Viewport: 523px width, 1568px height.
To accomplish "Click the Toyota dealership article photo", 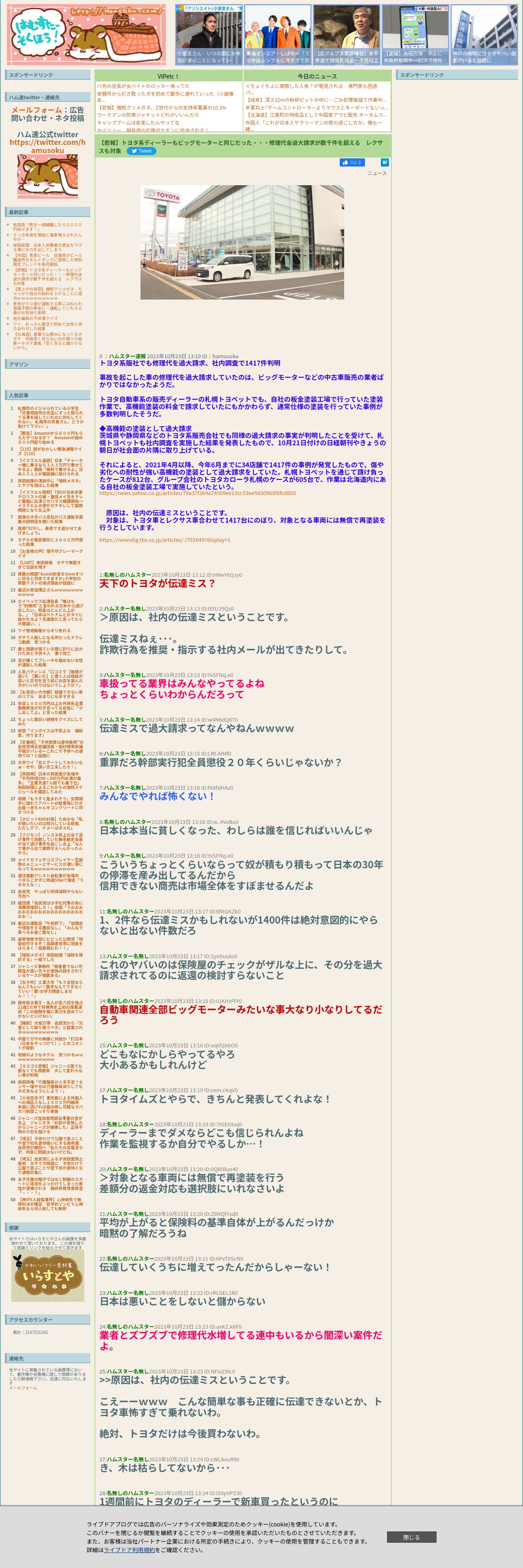I will coord(242,242).
